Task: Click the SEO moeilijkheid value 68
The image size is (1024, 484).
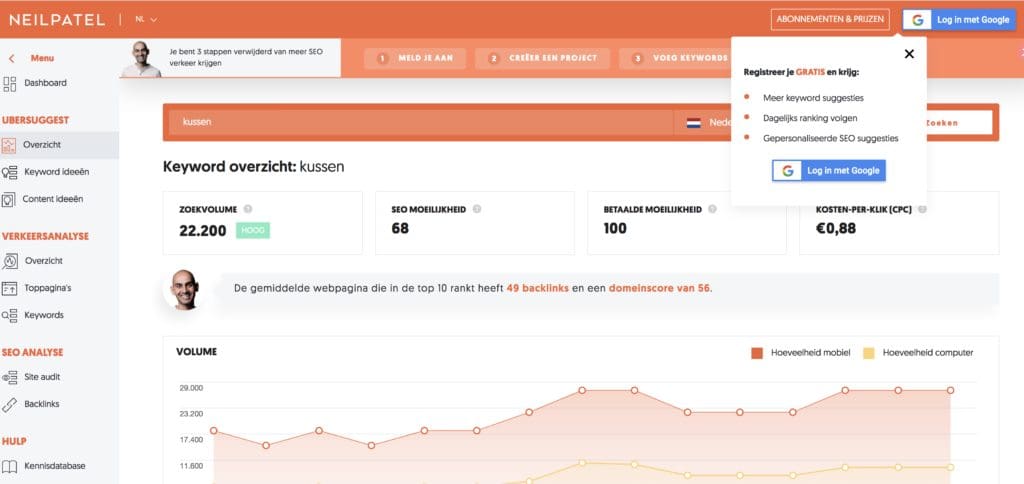Action: 400,229
